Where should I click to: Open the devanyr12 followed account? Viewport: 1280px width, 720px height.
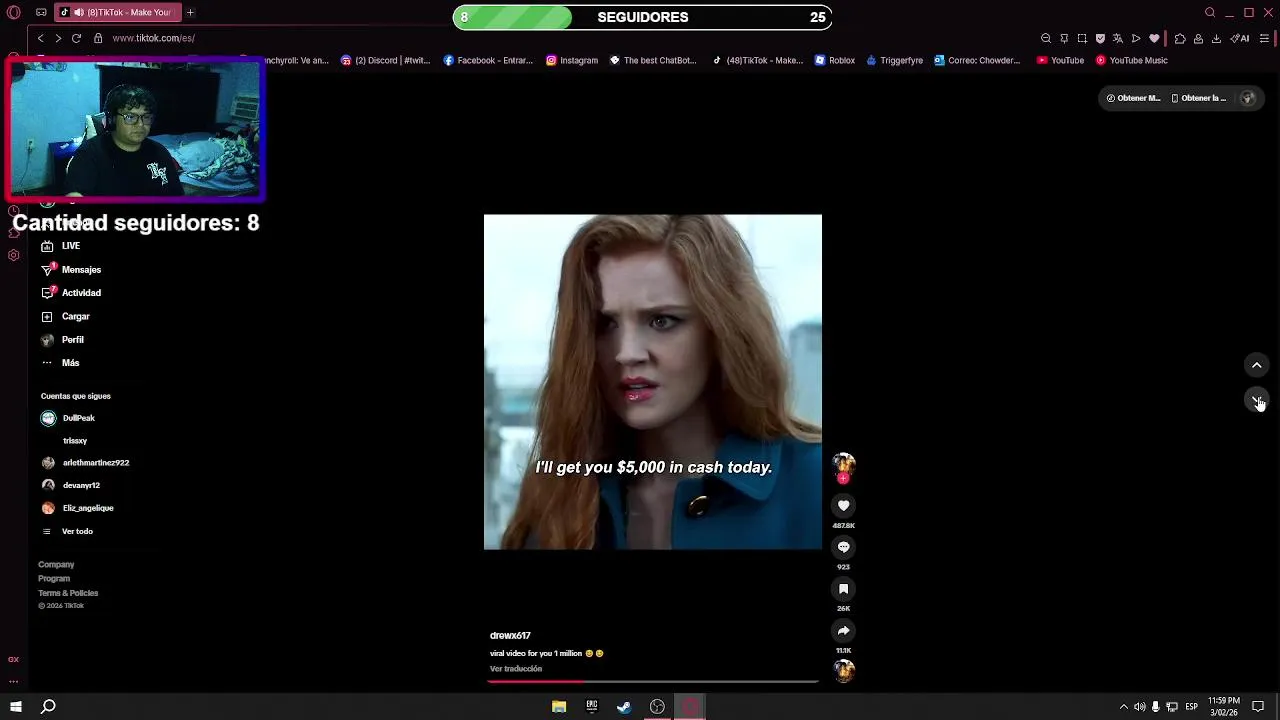point(70,486)
